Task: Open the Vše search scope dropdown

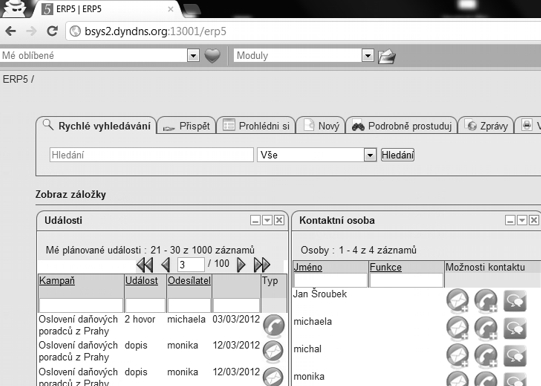Action: (370, 155)
